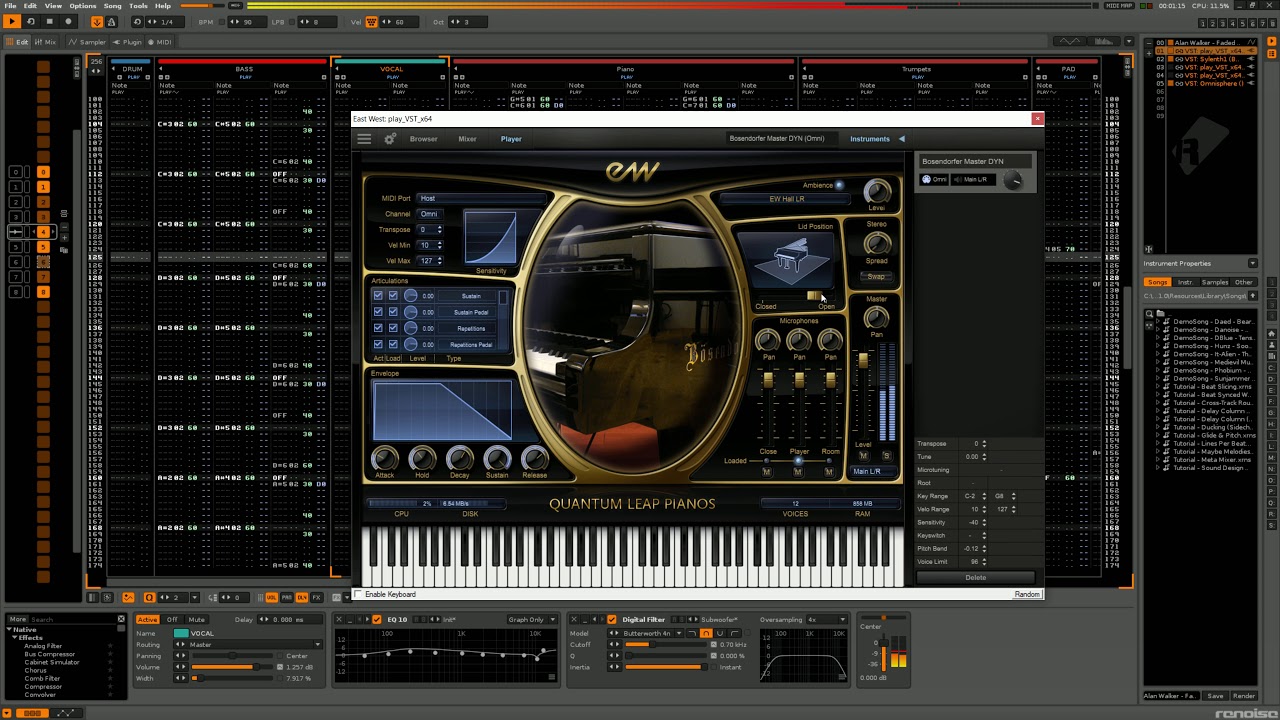
Task: Collapse the Effects subfolder
Action: click(14, 638)
